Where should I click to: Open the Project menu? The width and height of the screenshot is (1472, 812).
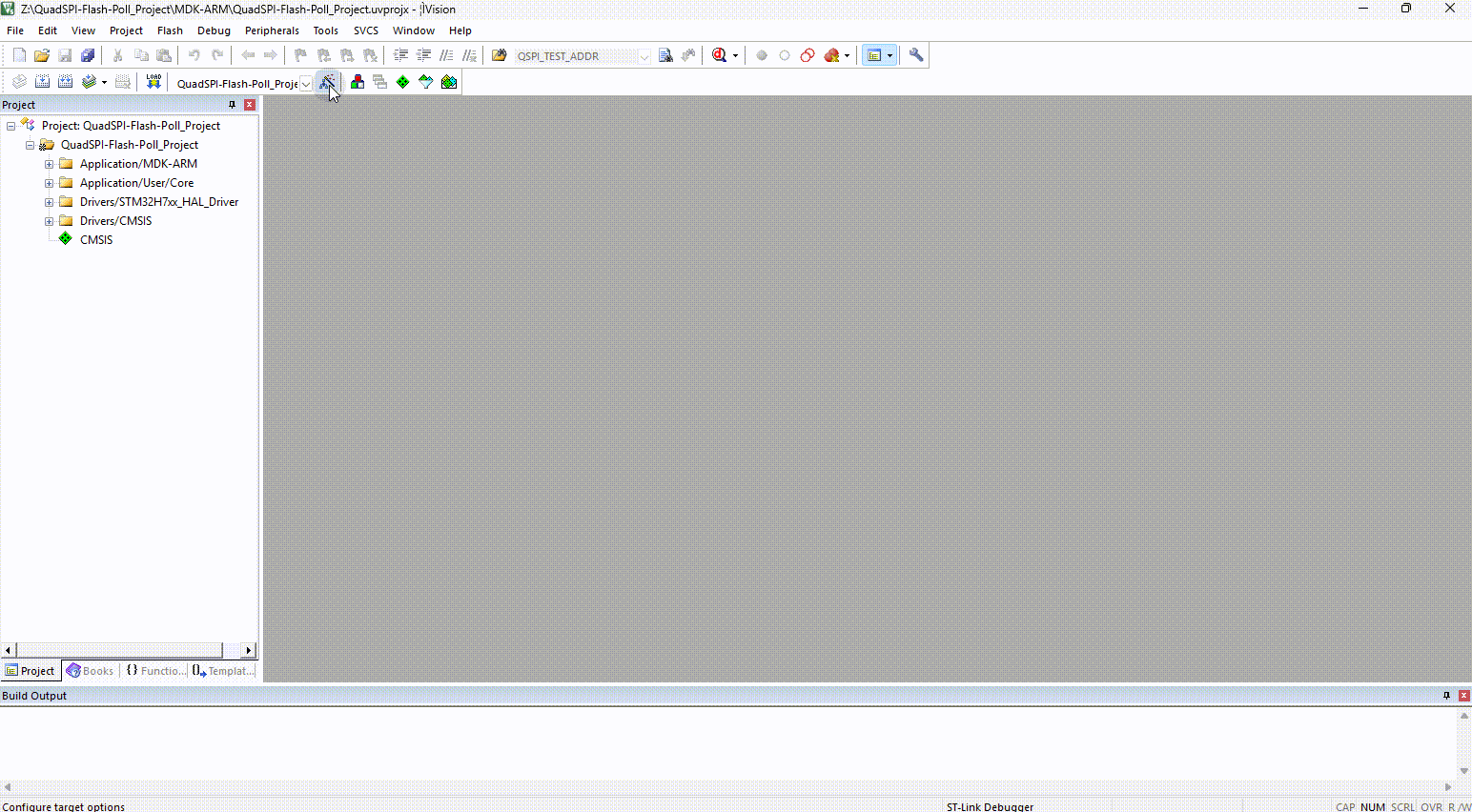(126, 30)
